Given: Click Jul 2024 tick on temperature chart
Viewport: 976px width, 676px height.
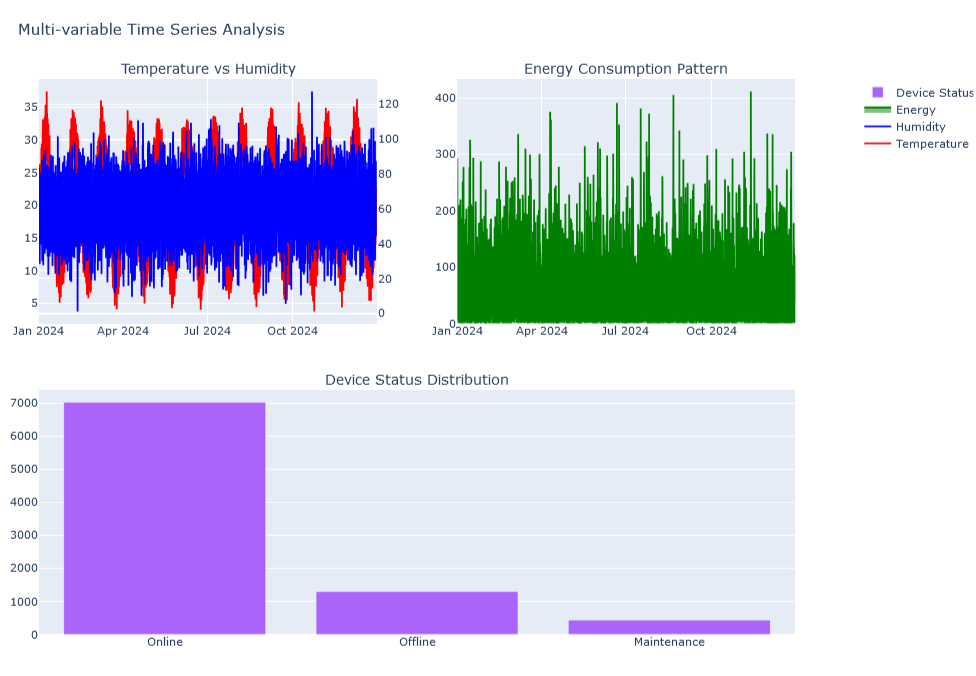Looking at the screenshot, I should tap(207, 331).
